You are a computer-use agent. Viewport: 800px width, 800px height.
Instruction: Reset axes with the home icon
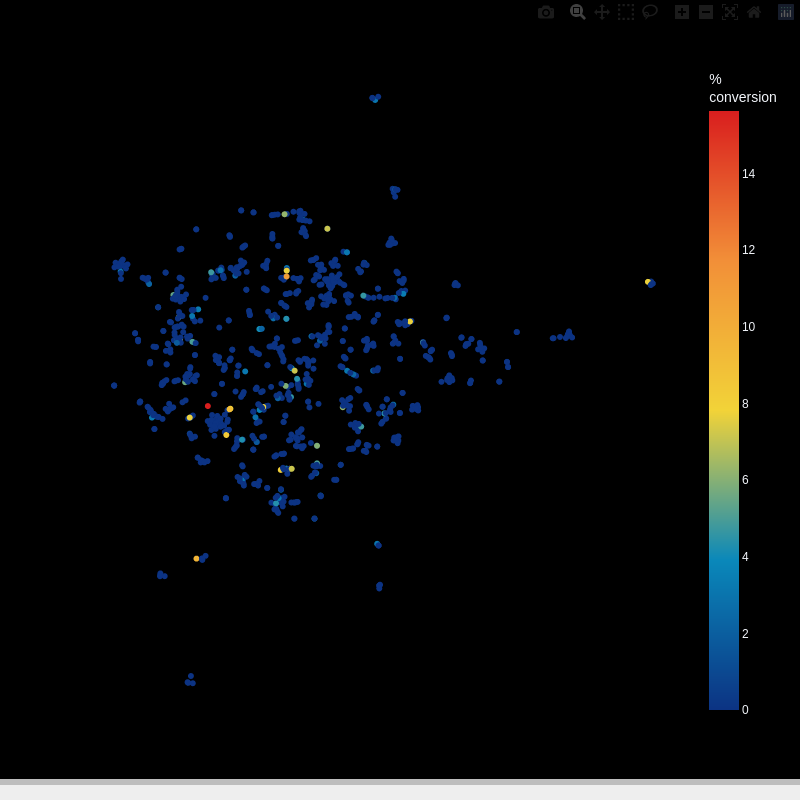tap(754, 12)
